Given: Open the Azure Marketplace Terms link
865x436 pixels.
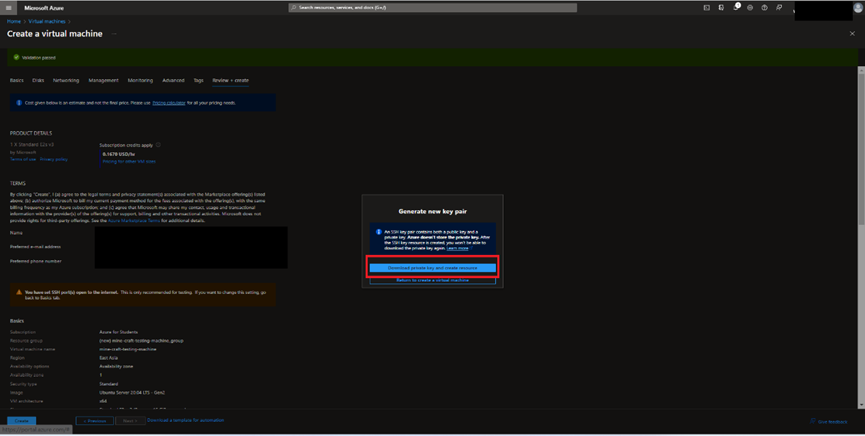Looking at the screenshot, I should click(134, 221).
